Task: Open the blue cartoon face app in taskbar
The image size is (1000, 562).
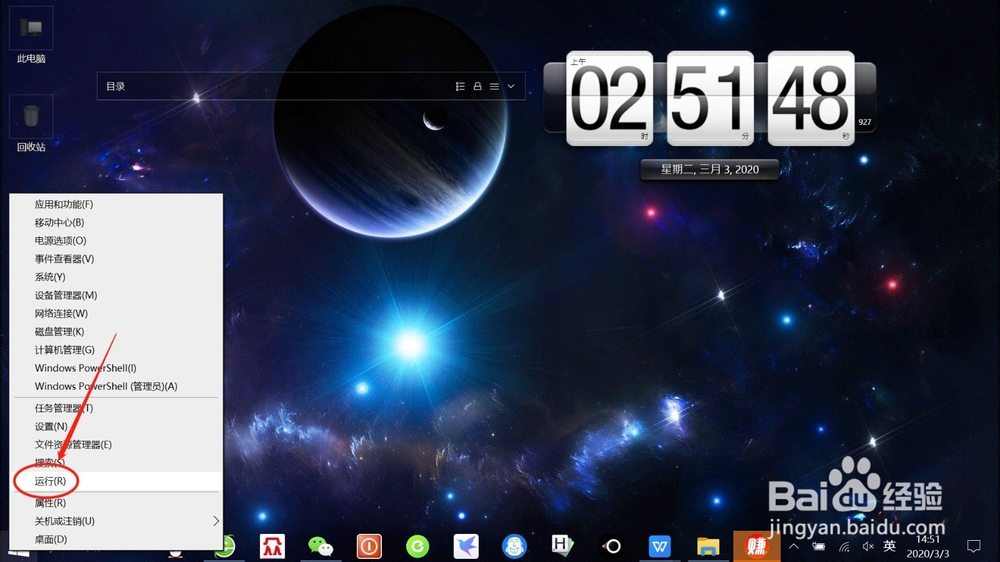Action: click(x=514, y=546)
